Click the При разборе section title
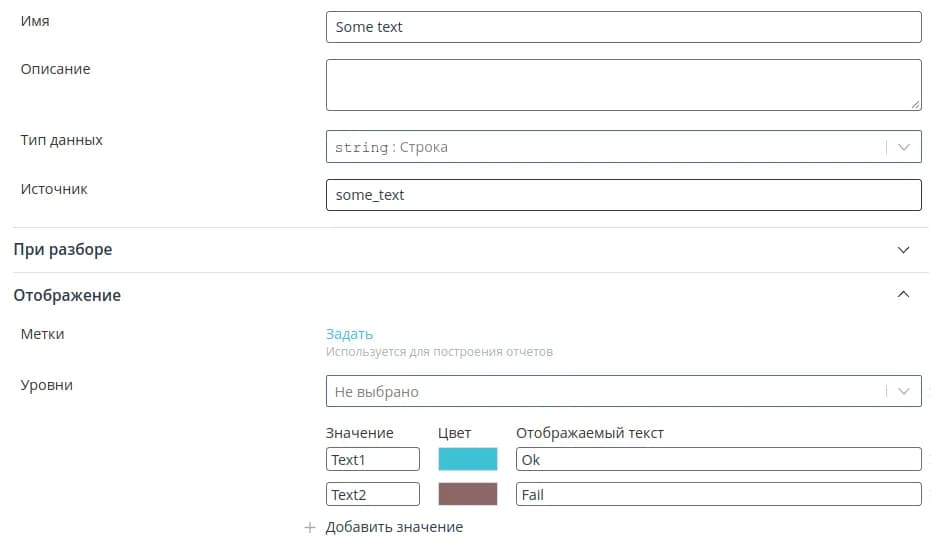Image resolution: width=931 pixels, height=553 pixels. tap(62, 250)
